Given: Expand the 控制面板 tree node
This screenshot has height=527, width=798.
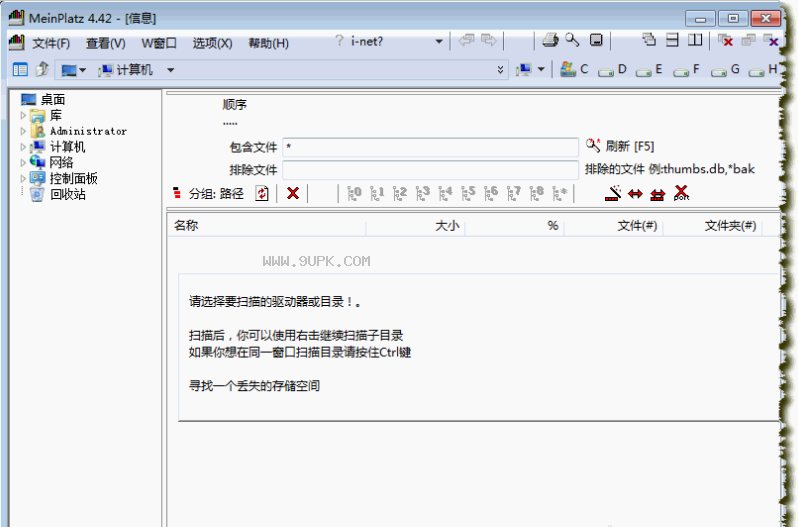Looking at the screenshot, I should click(23, 179).
